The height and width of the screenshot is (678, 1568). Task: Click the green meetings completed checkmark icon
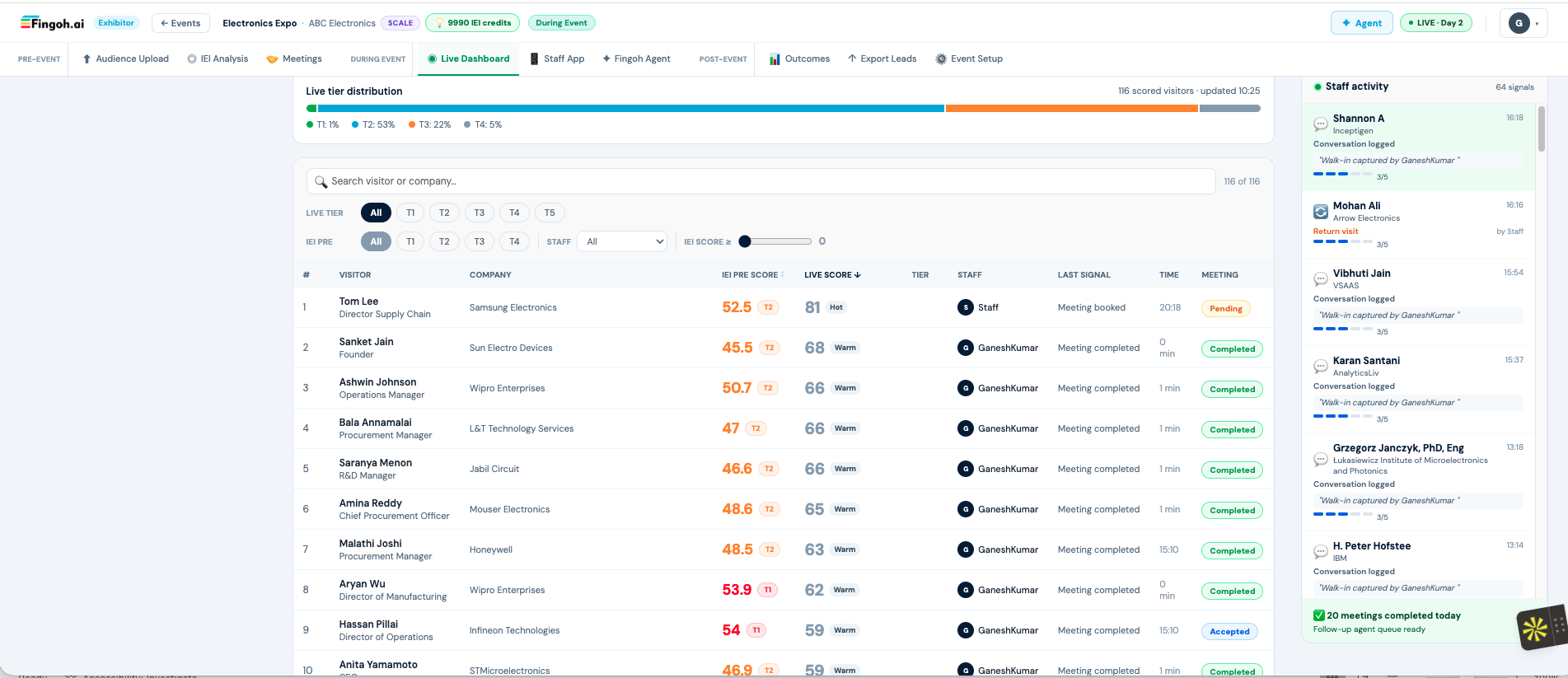click(x=1319, y=615)
